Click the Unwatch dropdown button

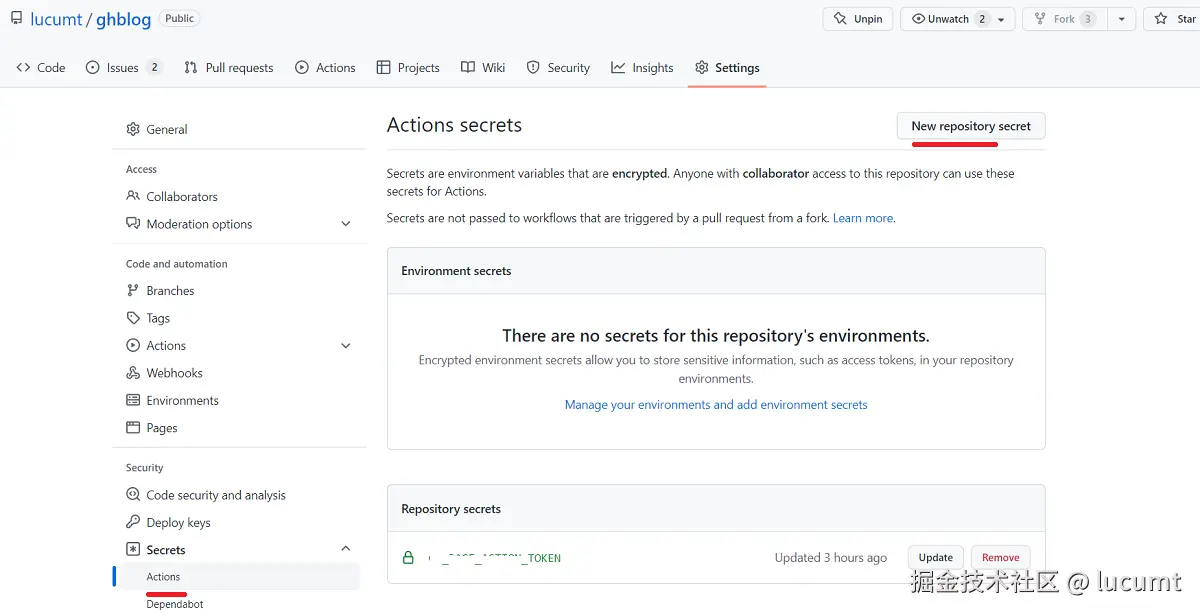tap(958, 19)
